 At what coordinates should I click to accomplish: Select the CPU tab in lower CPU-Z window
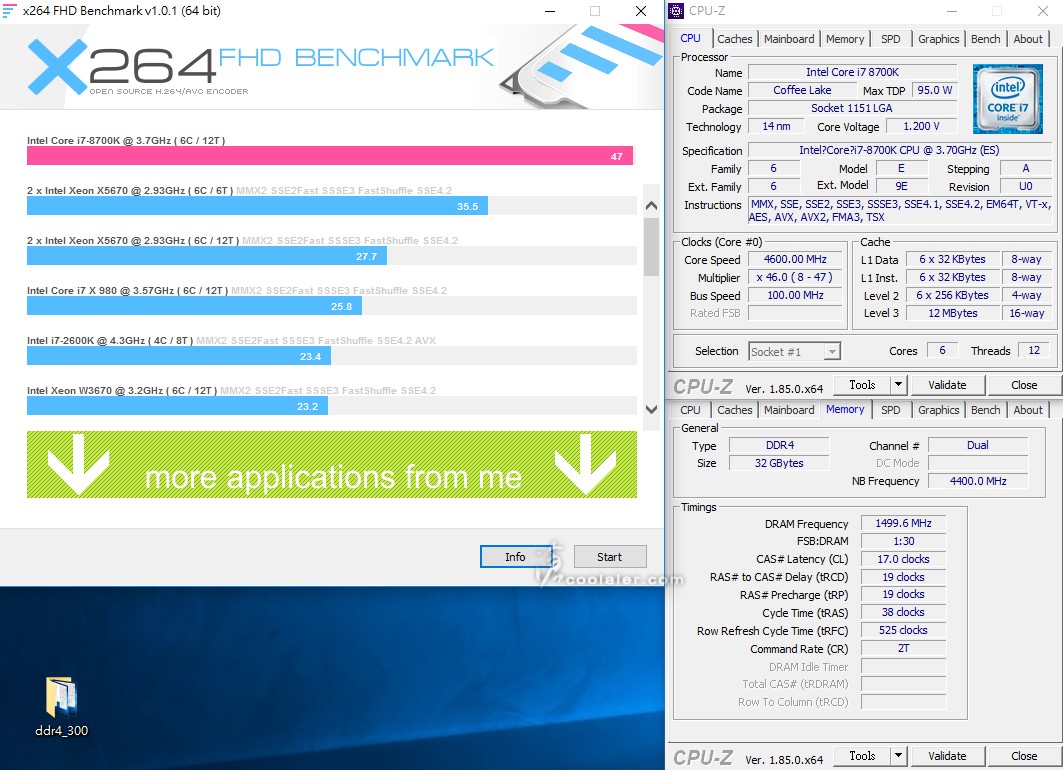coord(690,410)
